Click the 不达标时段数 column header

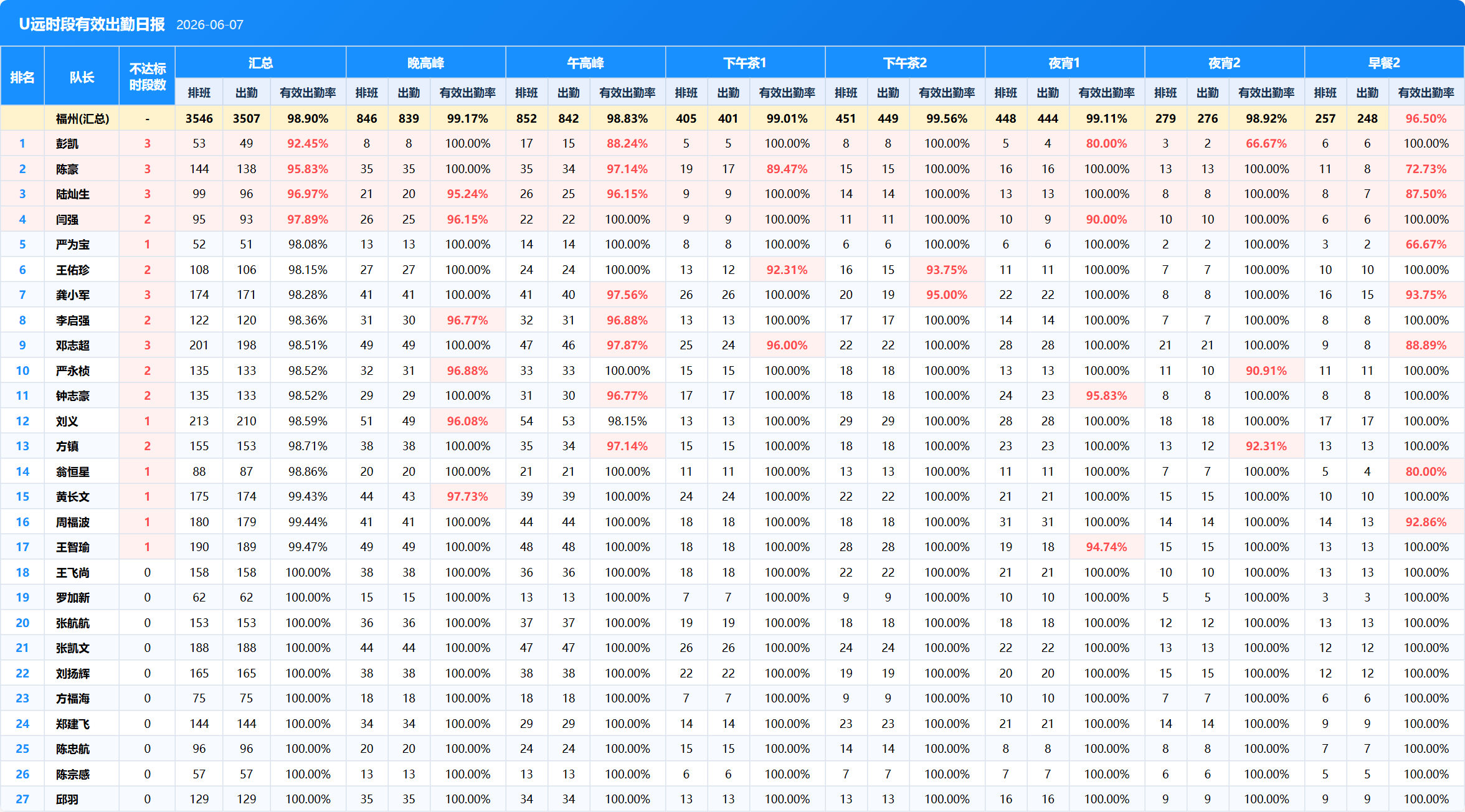point(148,77)
